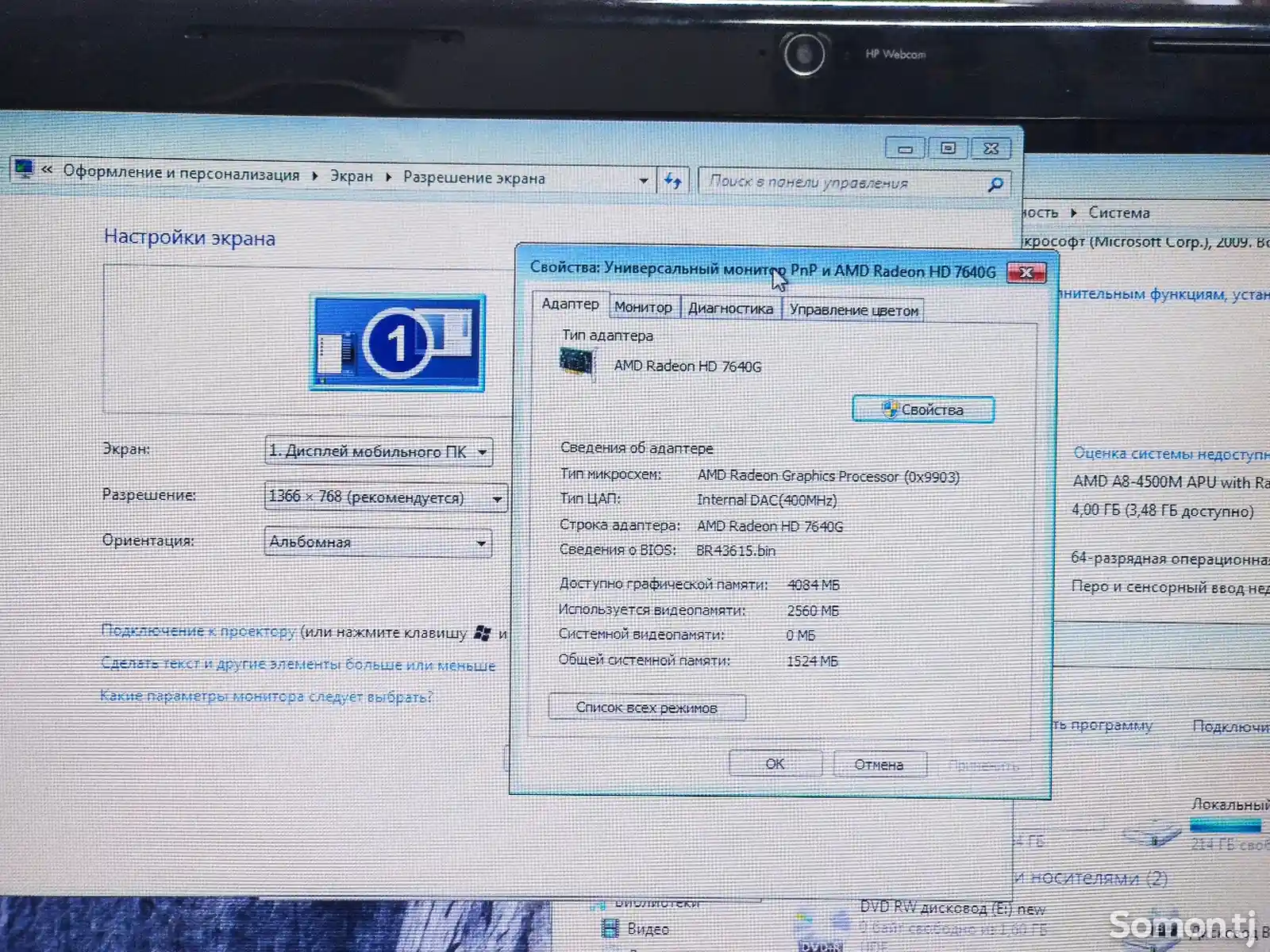
Task: Close the adapter properties dialog
Action: pyautogui.click(x=1026, y=273)
